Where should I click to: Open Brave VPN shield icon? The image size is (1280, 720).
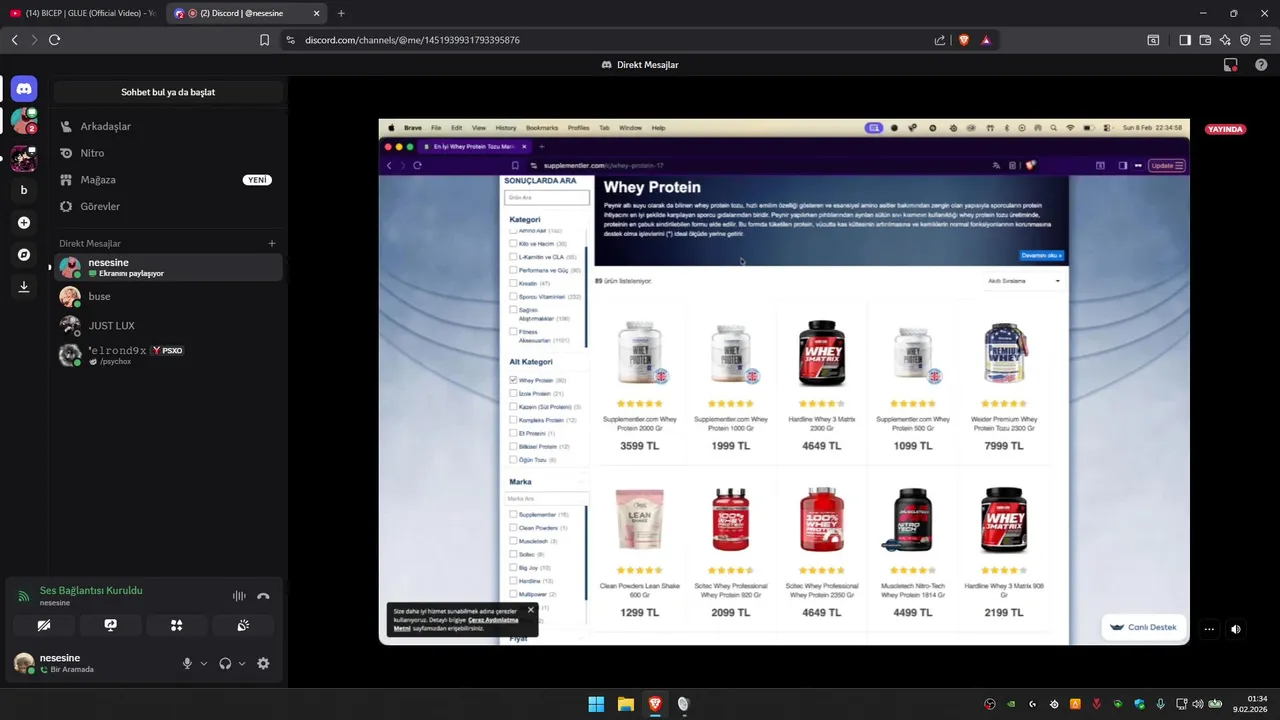pos(1245,40)
